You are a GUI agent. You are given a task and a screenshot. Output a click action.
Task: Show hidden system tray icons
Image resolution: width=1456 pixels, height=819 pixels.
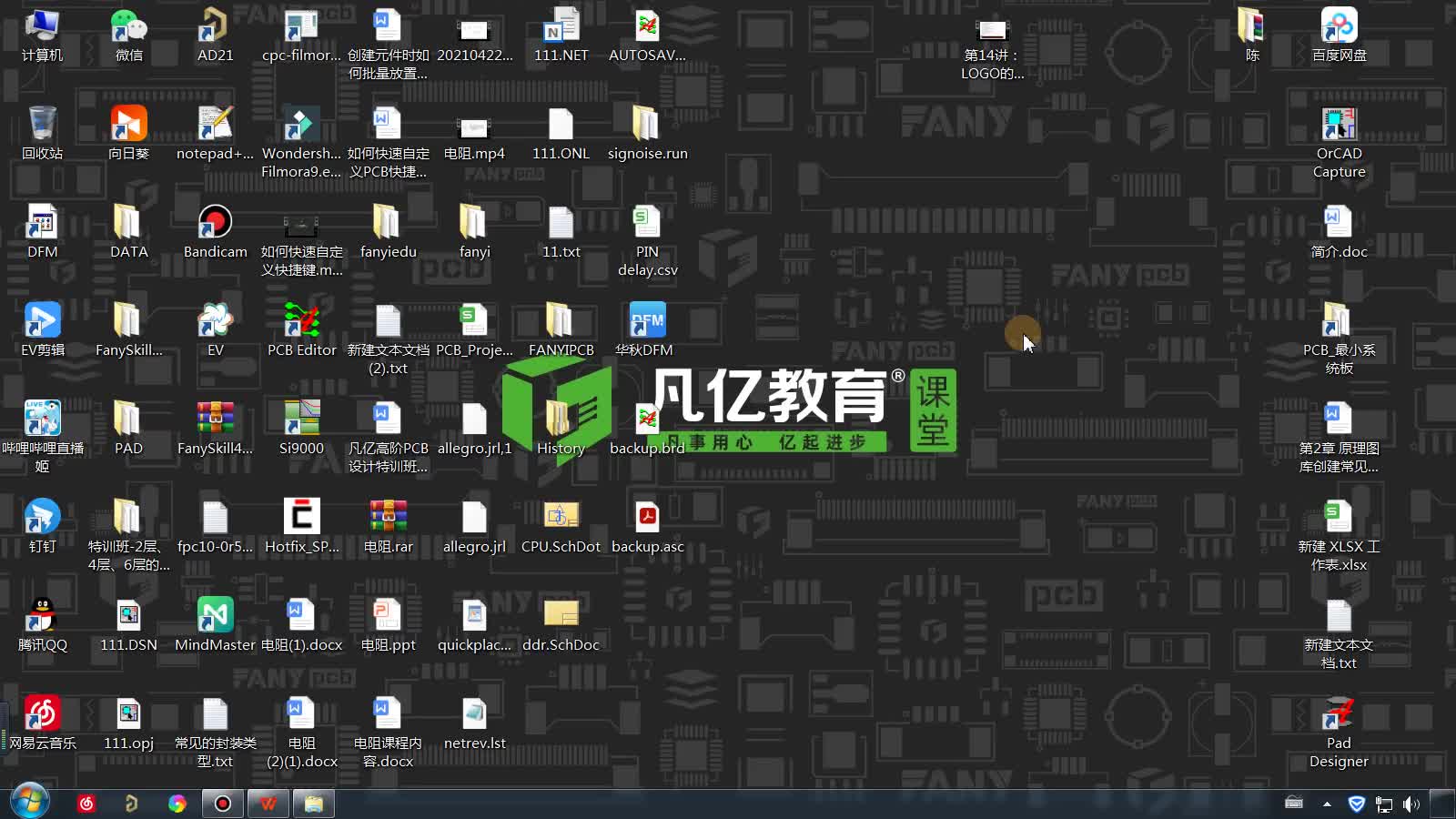(1327, 804)
